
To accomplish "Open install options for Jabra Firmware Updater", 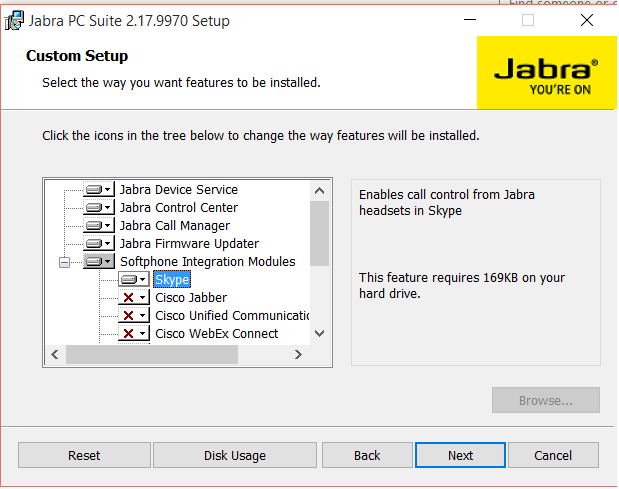I will [99, 244].
